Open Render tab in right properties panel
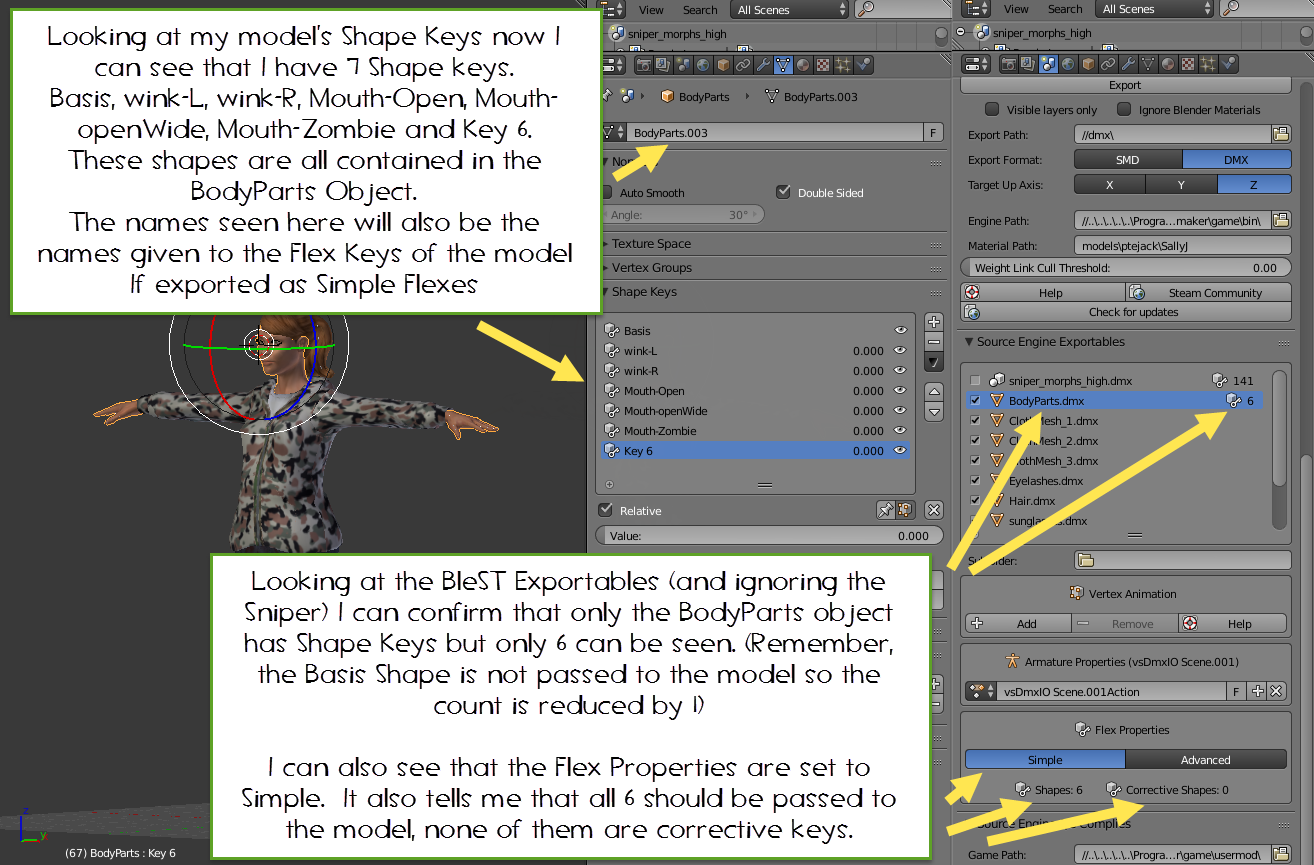 (x=1008, y=65)
